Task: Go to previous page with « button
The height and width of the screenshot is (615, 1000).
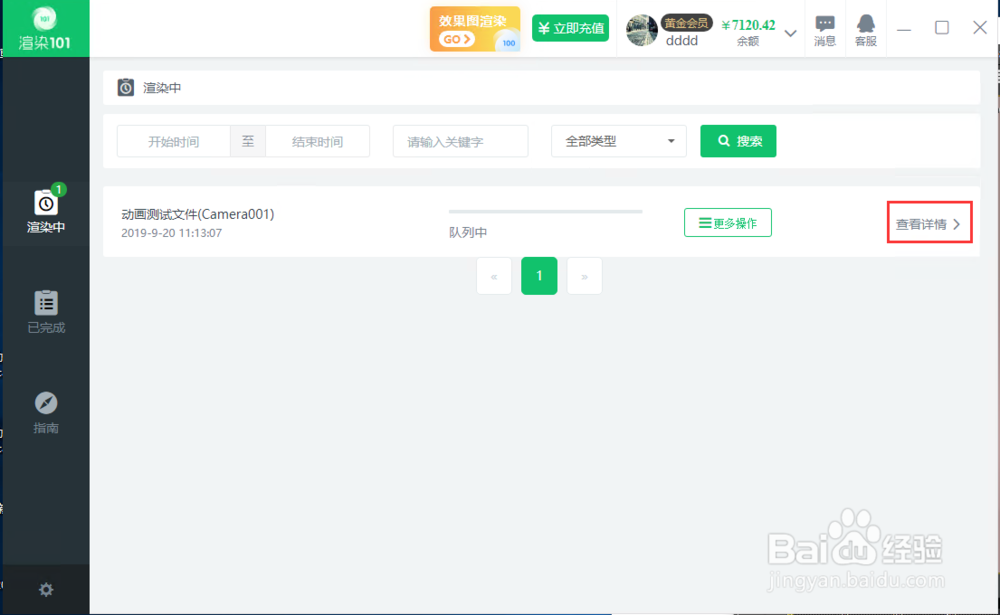Action: (494, 276)
